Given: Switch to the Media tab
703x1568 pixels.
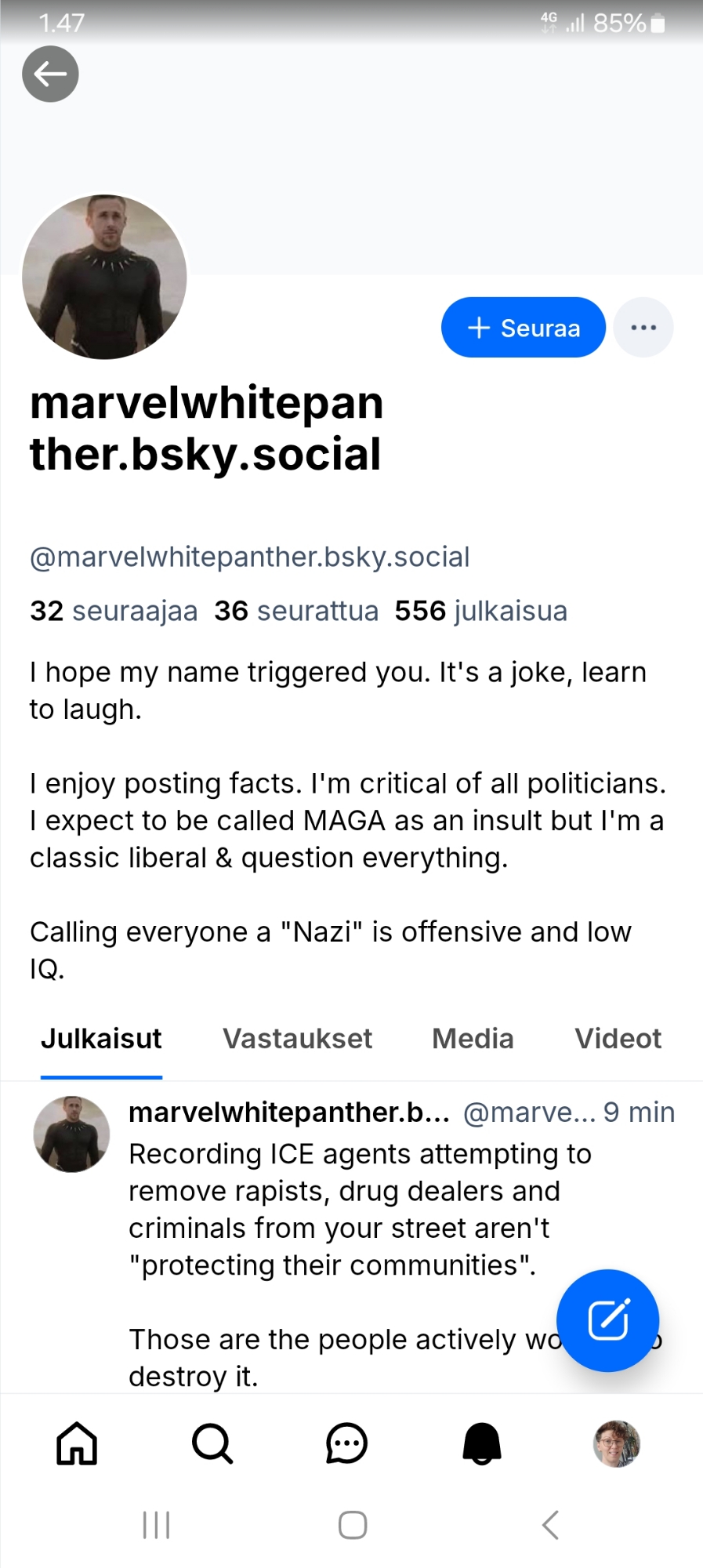Looking at the screenshot, I should click(x=473, y=1039).
